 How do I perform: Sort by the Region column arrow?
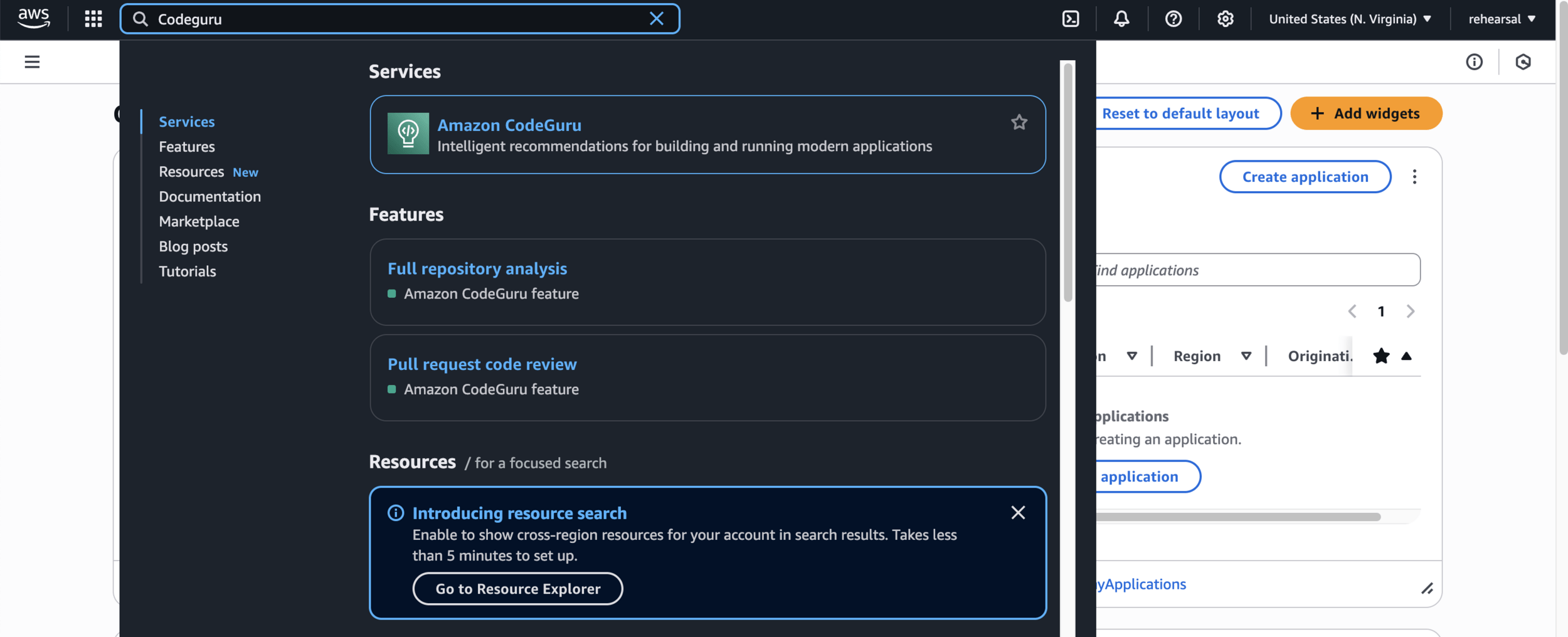point(1246,356)
